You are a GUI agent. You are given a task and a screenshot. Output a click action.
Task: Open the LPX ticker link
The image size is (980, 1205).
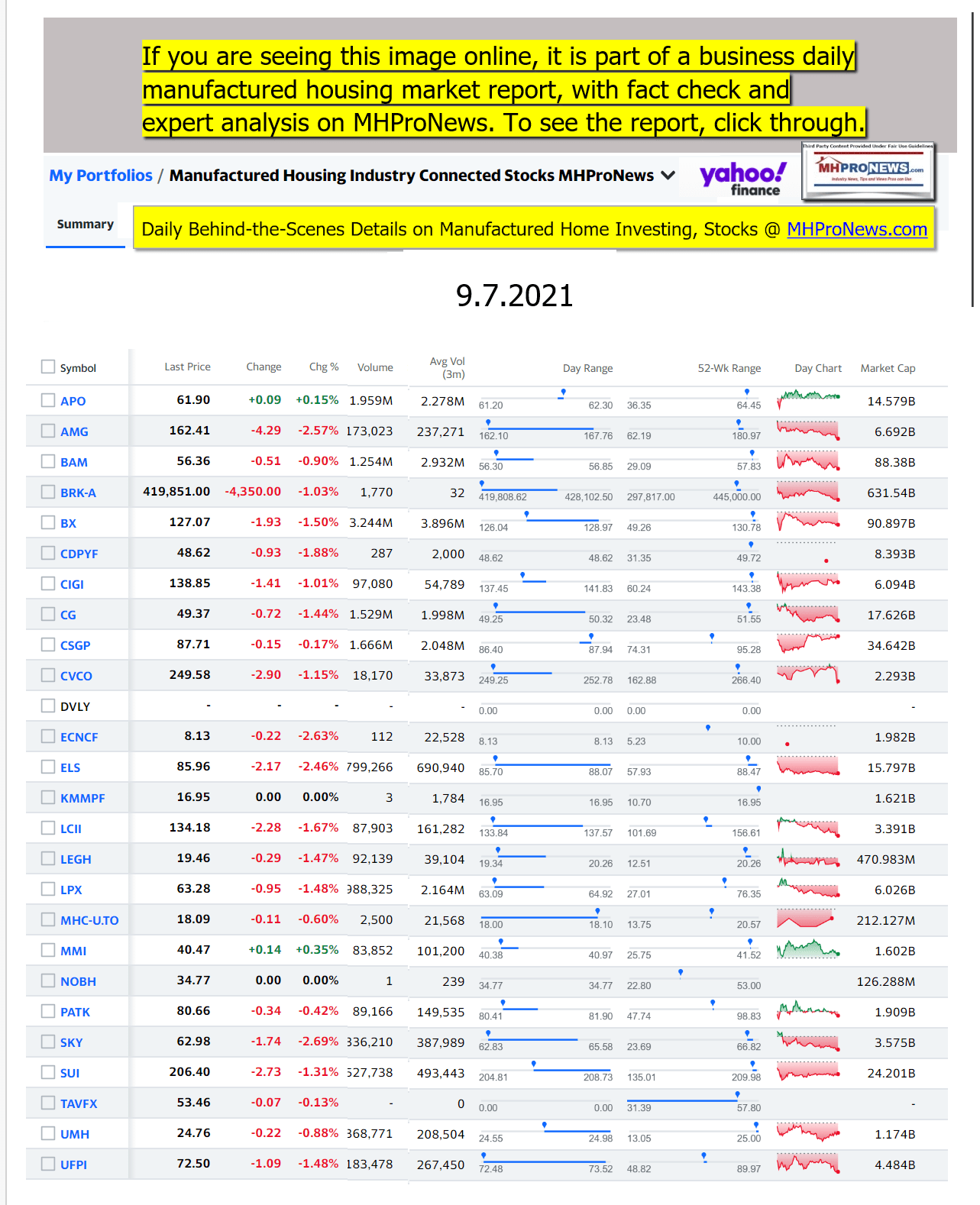point(71,890)
